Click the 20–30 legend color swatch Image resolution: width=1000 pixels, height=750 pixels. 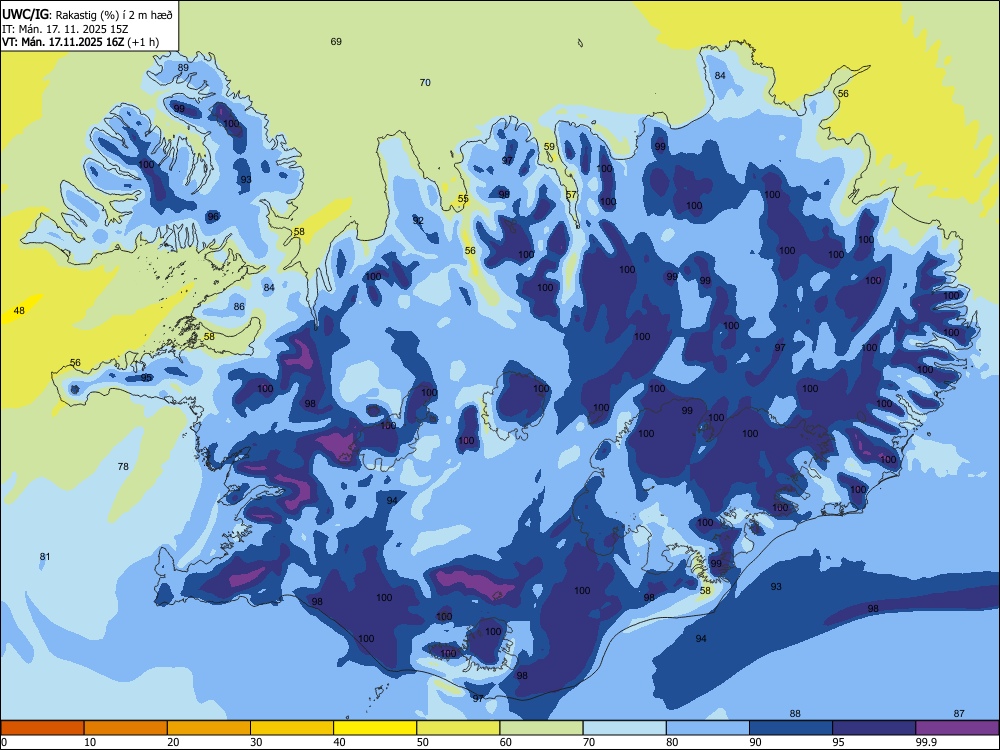click(x=209, y=728)
